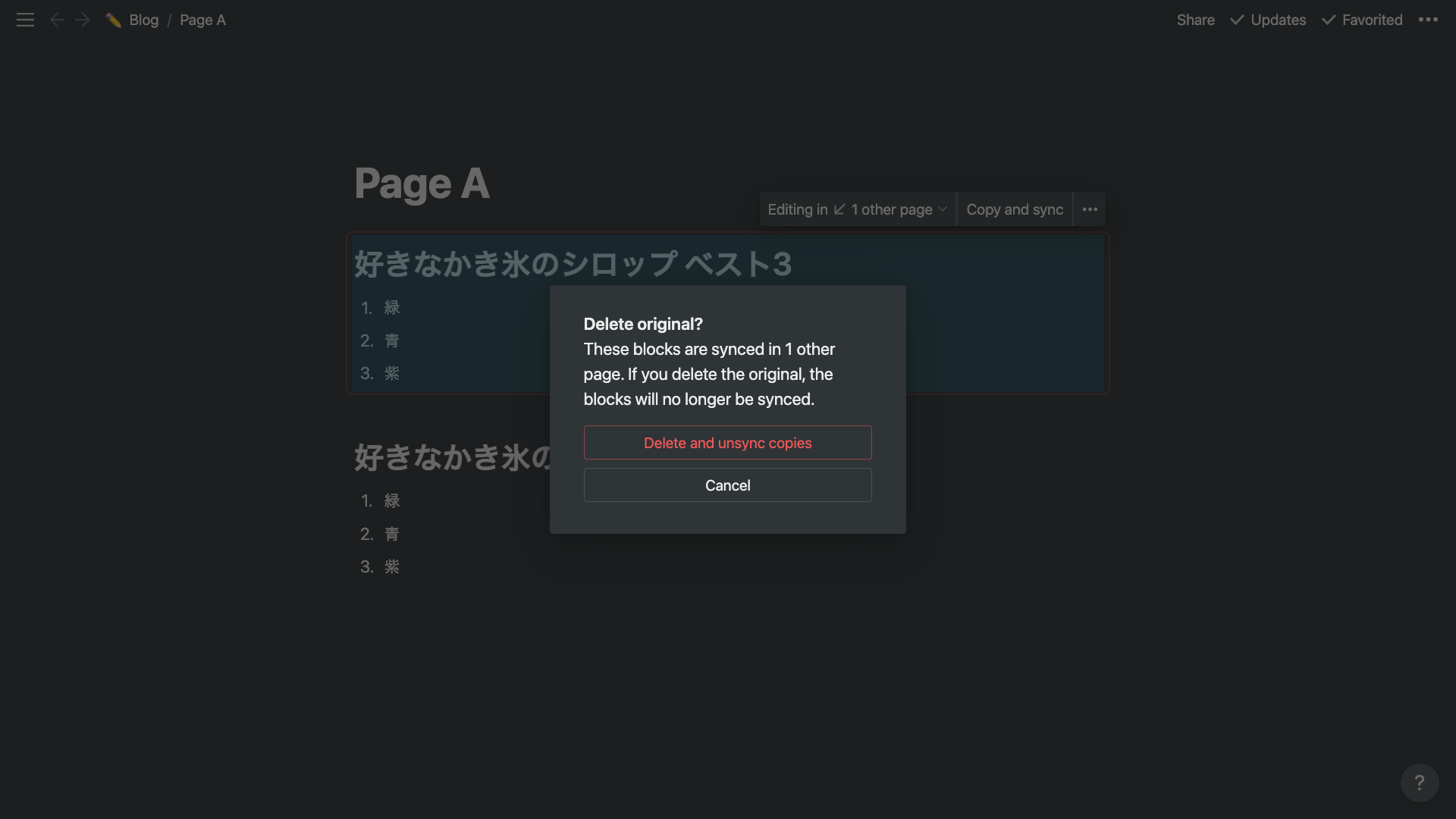This screenshot has height=819, width=1456.
Task: Select the Page A breadcrumb
Action: tap(202, 20)
